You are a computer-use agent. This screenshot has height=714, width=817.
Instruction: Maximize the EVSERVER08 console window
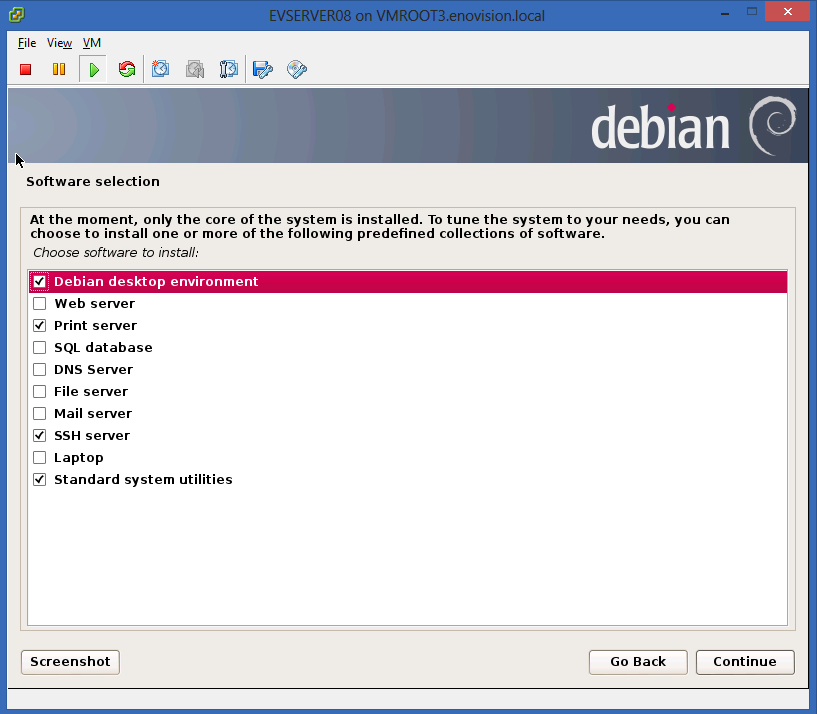[x=752, y=11]
